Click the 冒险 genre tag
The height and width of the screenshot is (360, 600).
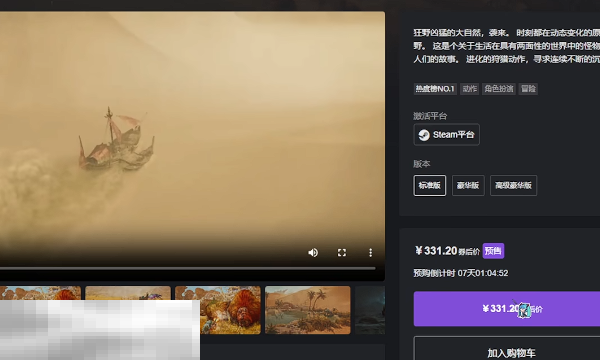[528, 89]
